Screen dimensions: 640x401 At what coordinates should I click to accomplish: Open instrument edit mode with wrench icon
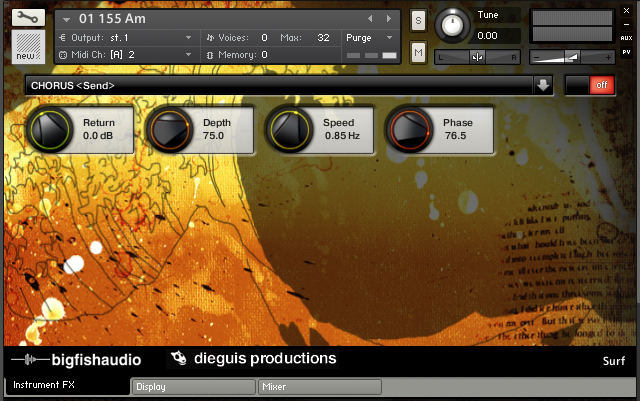coord(28,18)
